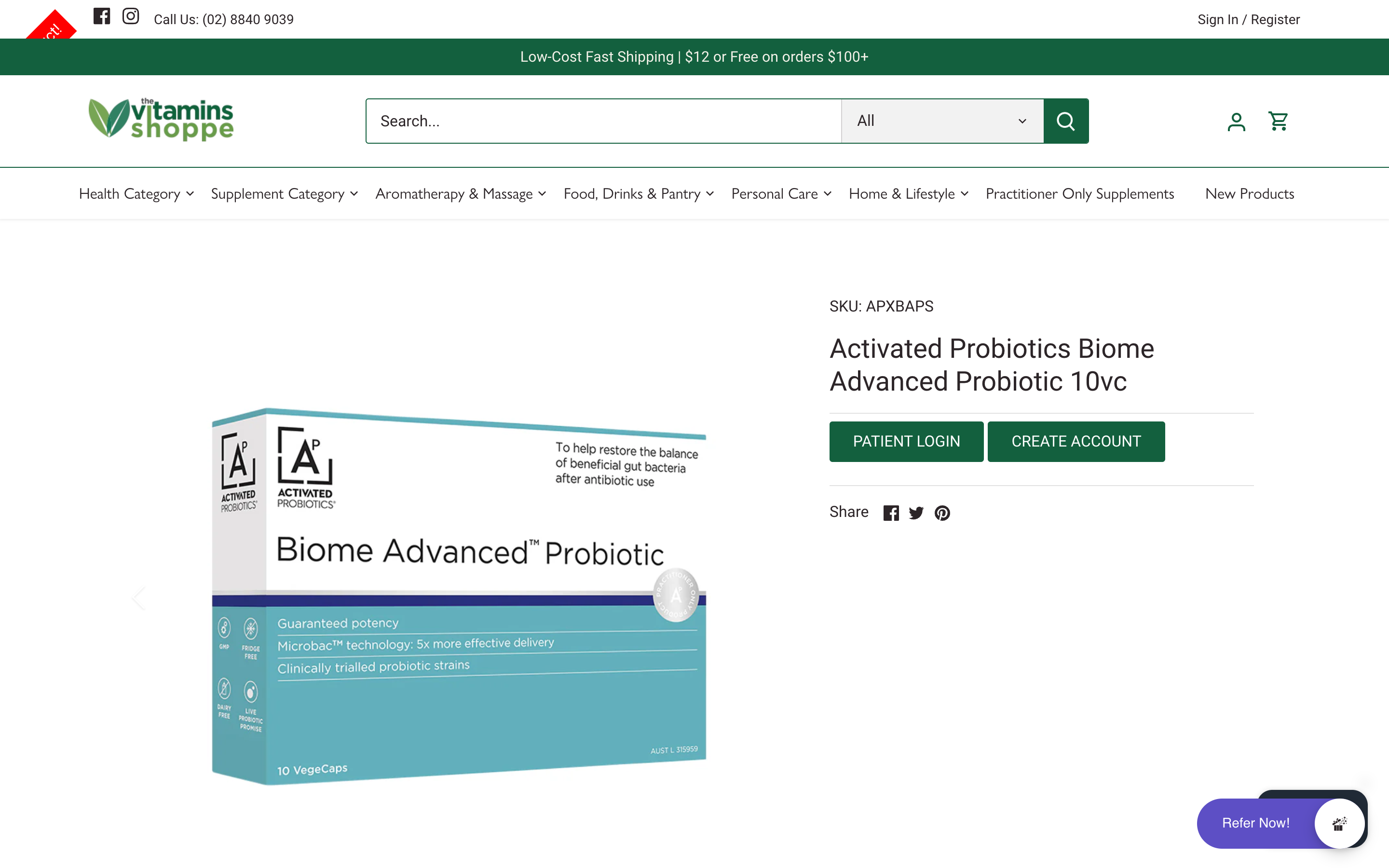Click the Vitamins Shoppe logo
Image resolution: width=1389 pixels, height=868 pixels.
(x=161, y=120)
